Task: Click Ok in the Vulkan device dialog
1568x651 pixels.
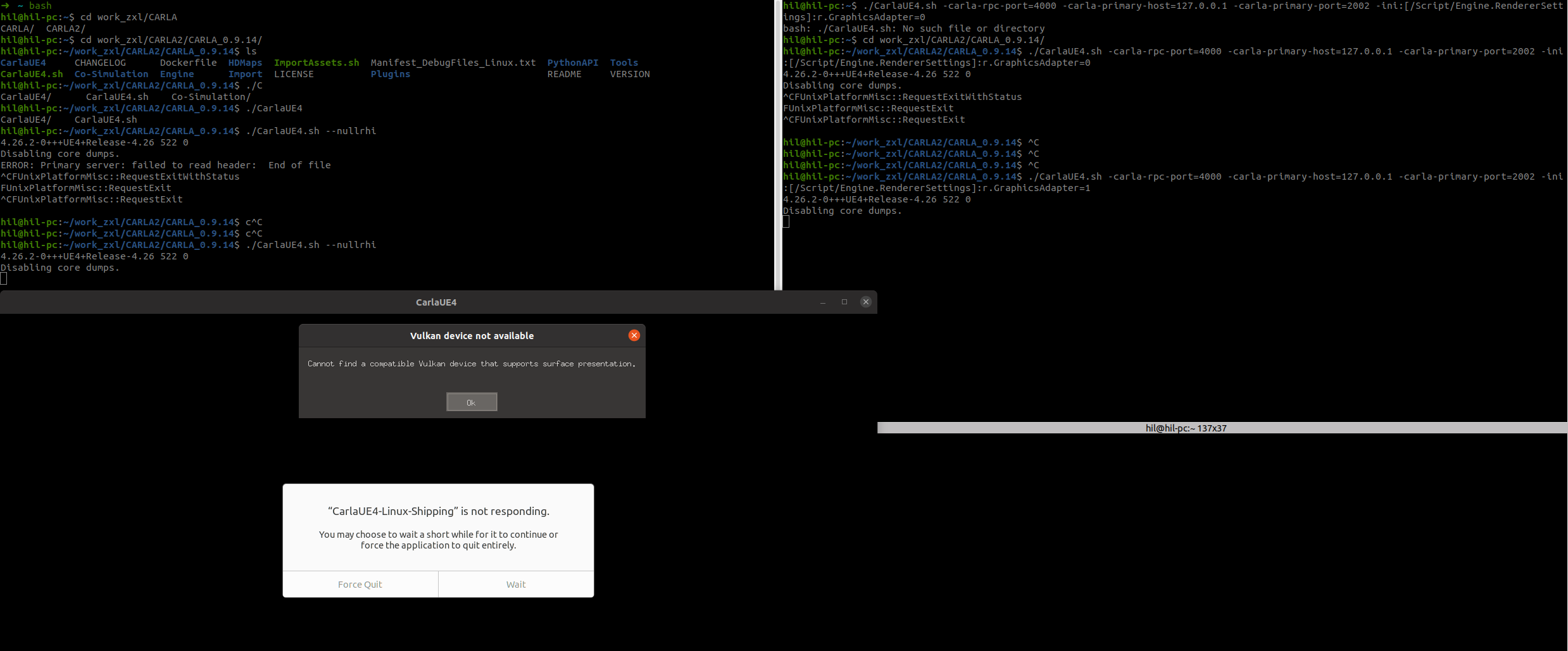Action: coord(471,402)
